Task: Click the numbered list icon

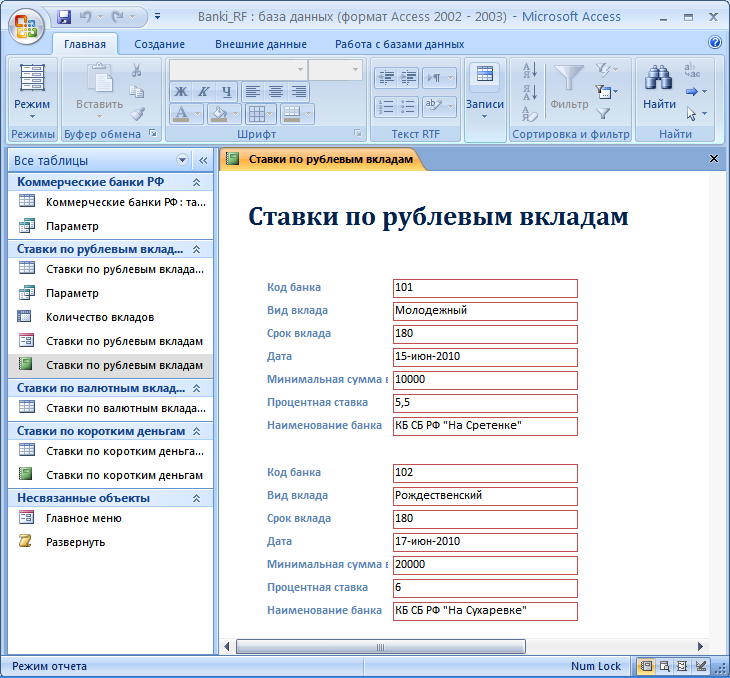Action: tap(386, 107)
